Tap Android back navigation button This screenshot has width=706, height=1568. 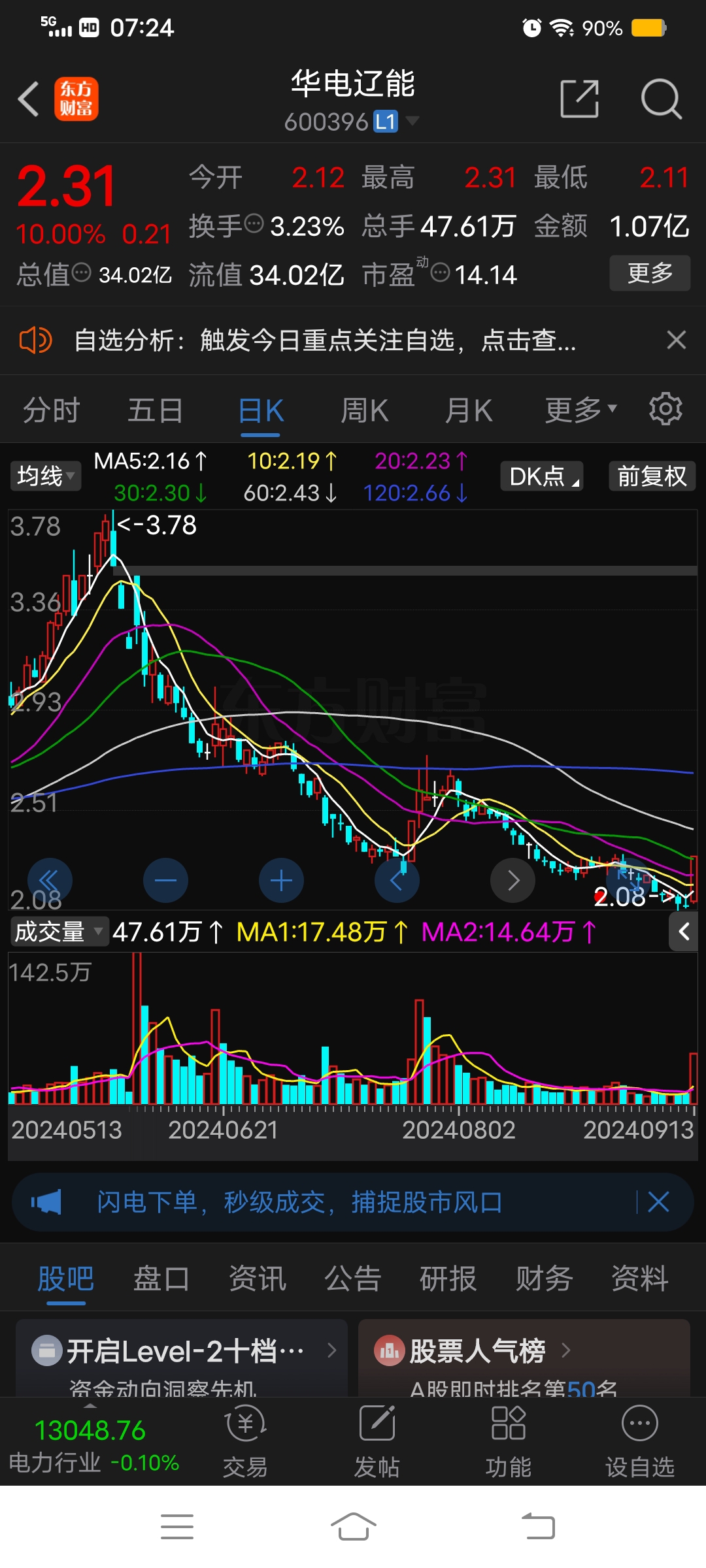click(x=537, y=1527)
